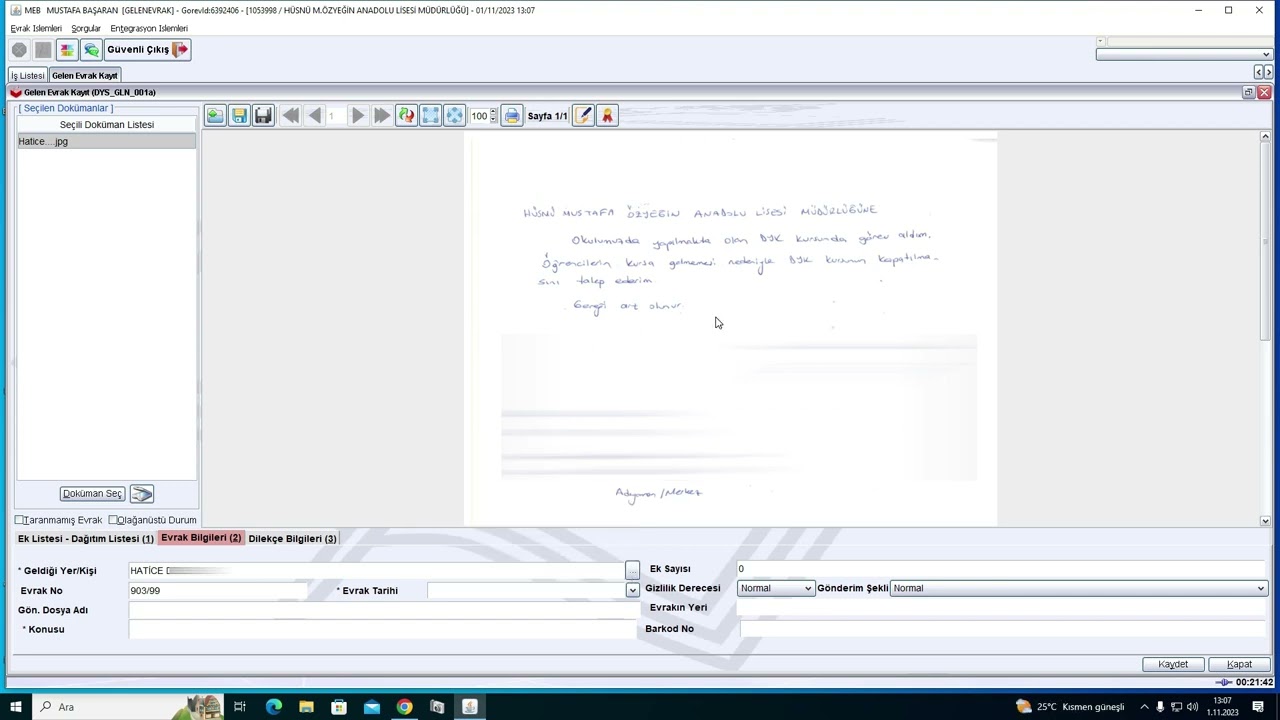Select Gelen Evrak Kayıt tab
The width and height of the screenshot is (1280, 720).
tap(85, 76)
